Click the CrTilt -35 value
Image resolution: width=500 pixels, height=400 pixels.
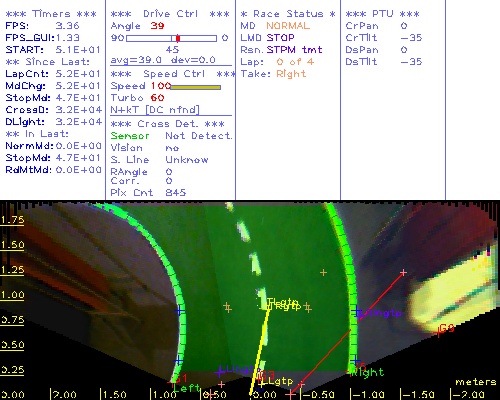(x=411, y=38)
